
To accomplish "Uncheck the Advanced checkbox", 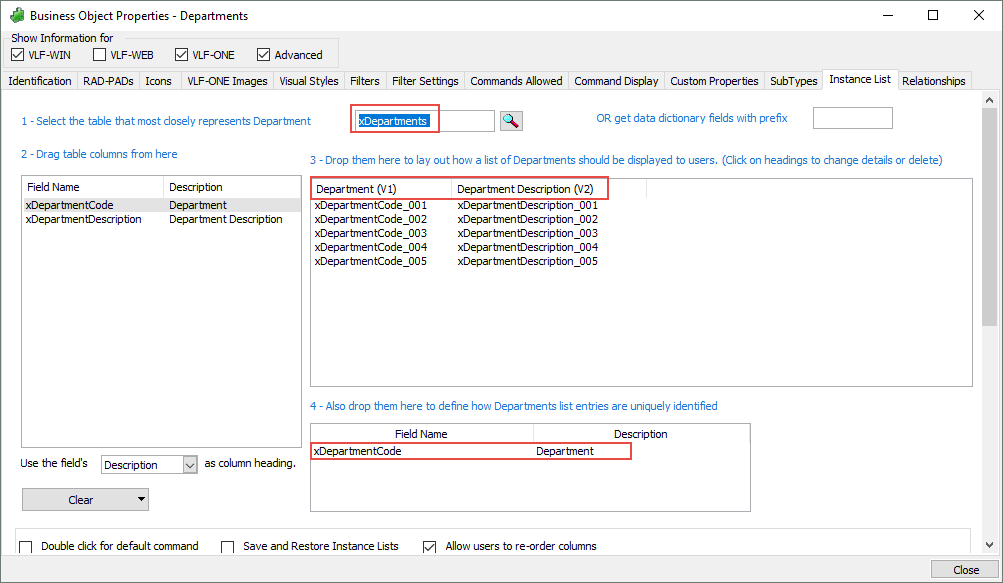I will point(264,55).
